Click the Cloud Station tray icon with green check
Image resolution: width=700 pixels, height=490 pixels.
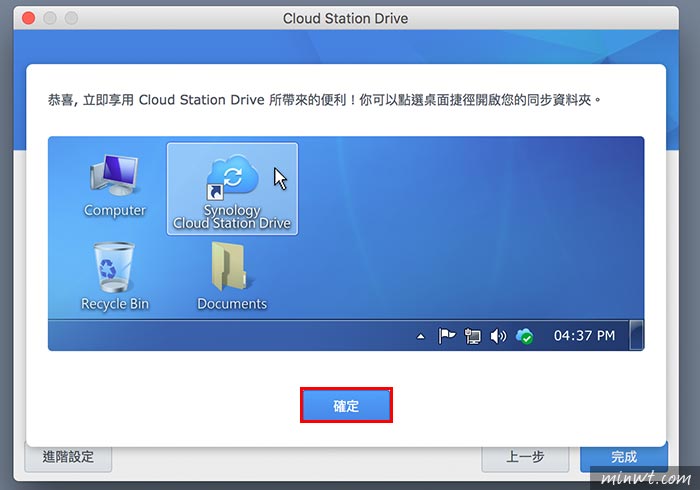[x=524, y=336]
